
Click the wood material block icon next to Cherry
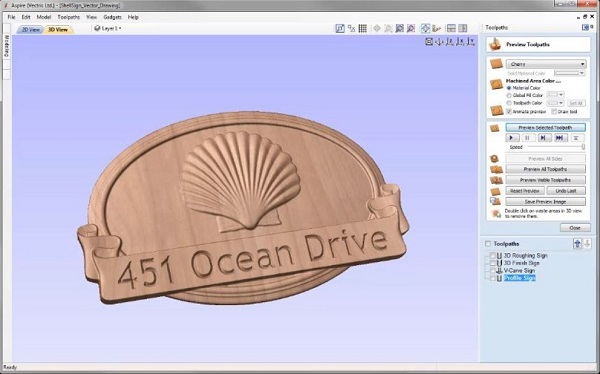pos(496,64)
